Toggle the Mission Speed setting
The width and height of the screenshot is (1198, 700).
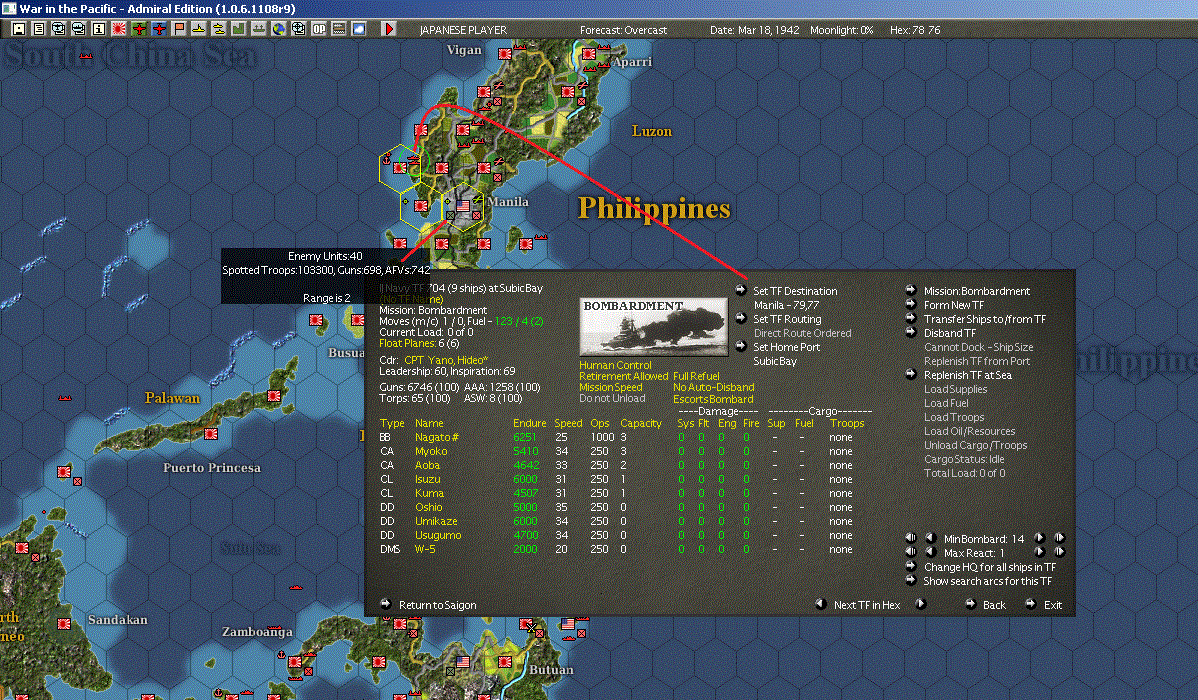coord(610,387)
